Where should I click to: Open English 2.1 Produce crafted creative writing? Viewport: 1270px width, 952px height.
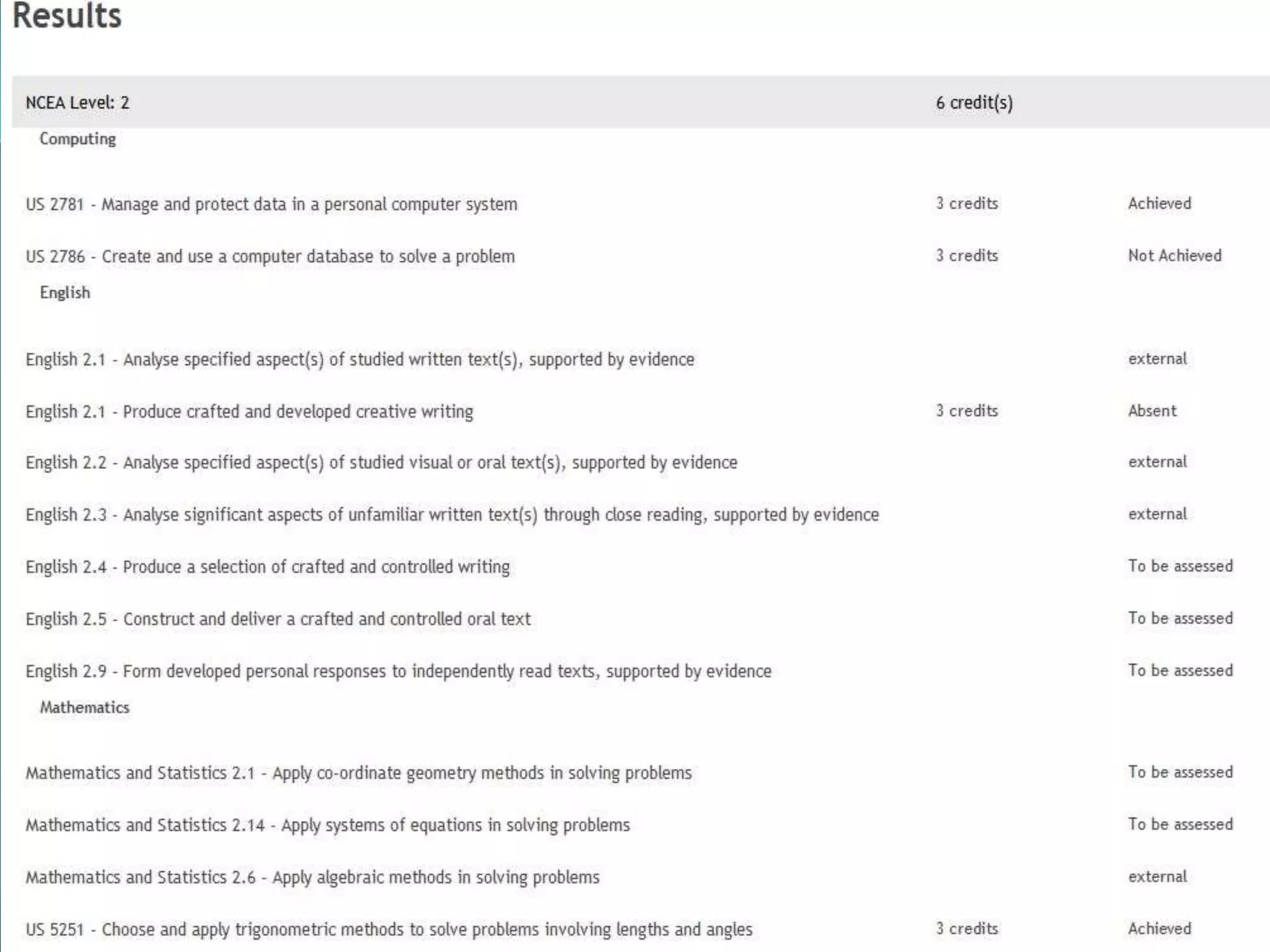[249, 412]
